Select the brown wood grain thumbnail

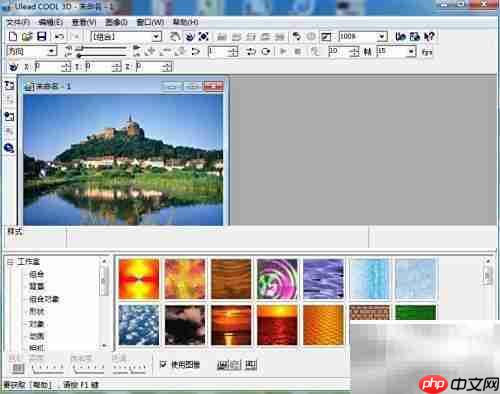pyautogui.click(x=231, y=279)
